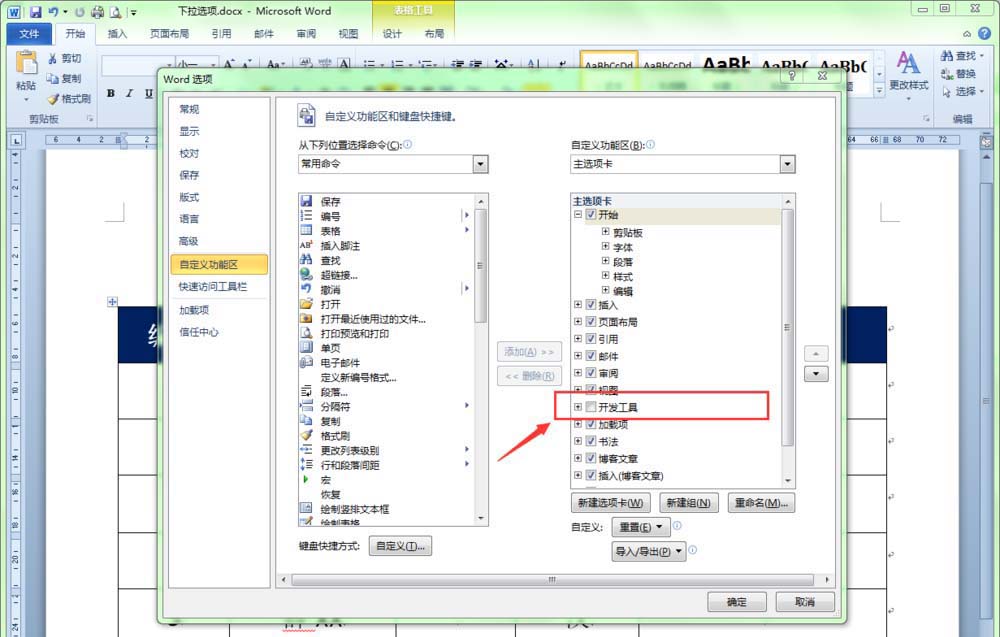
Task: Click the Change Styles 更改样式 icon
Action: tap(908, 63)
